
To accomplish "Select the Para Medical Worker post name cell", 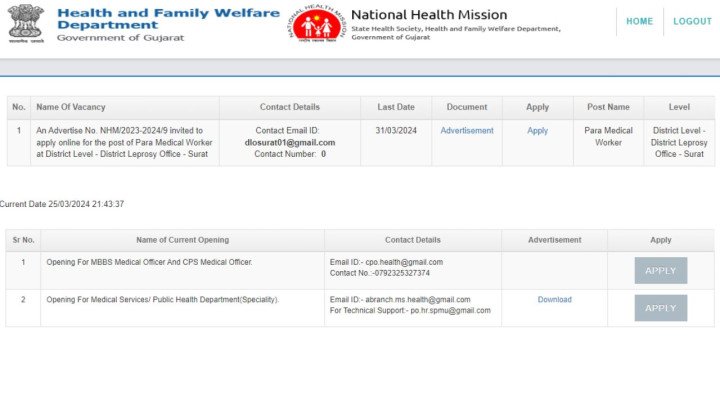I will pyautogui.click(x=608, y=137).
